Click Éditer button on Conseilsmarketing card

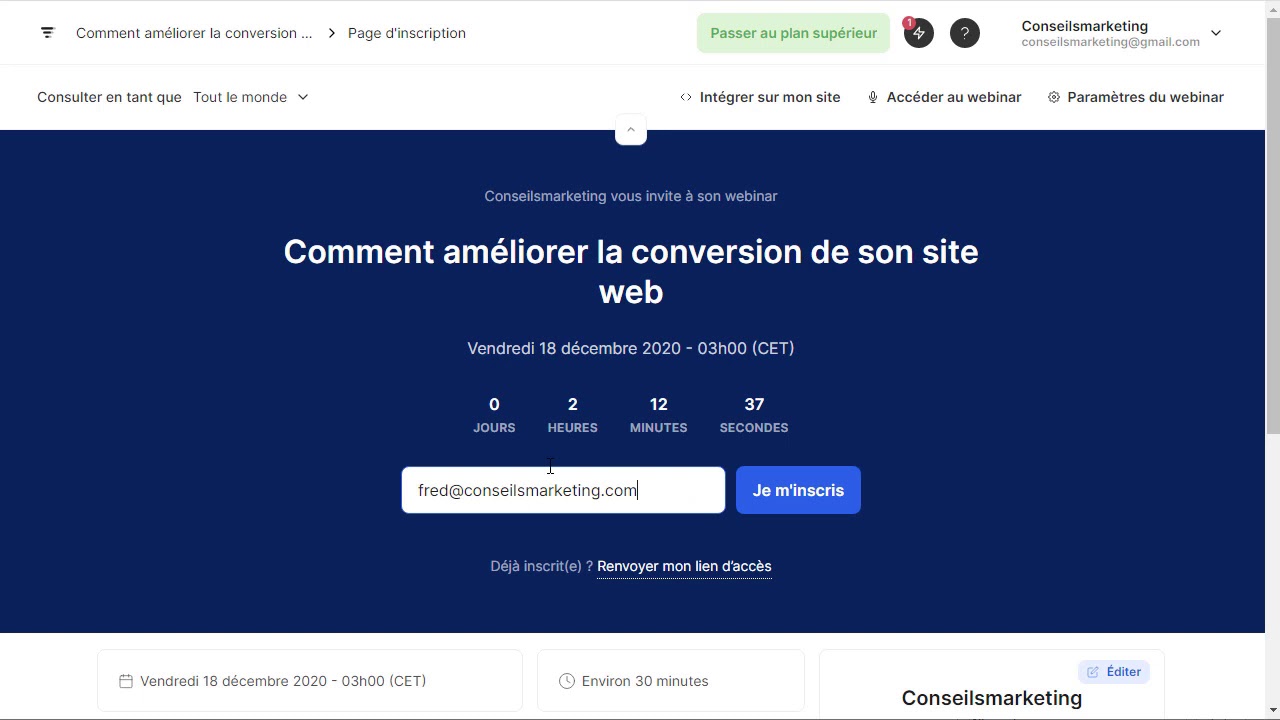[1114, 672]
